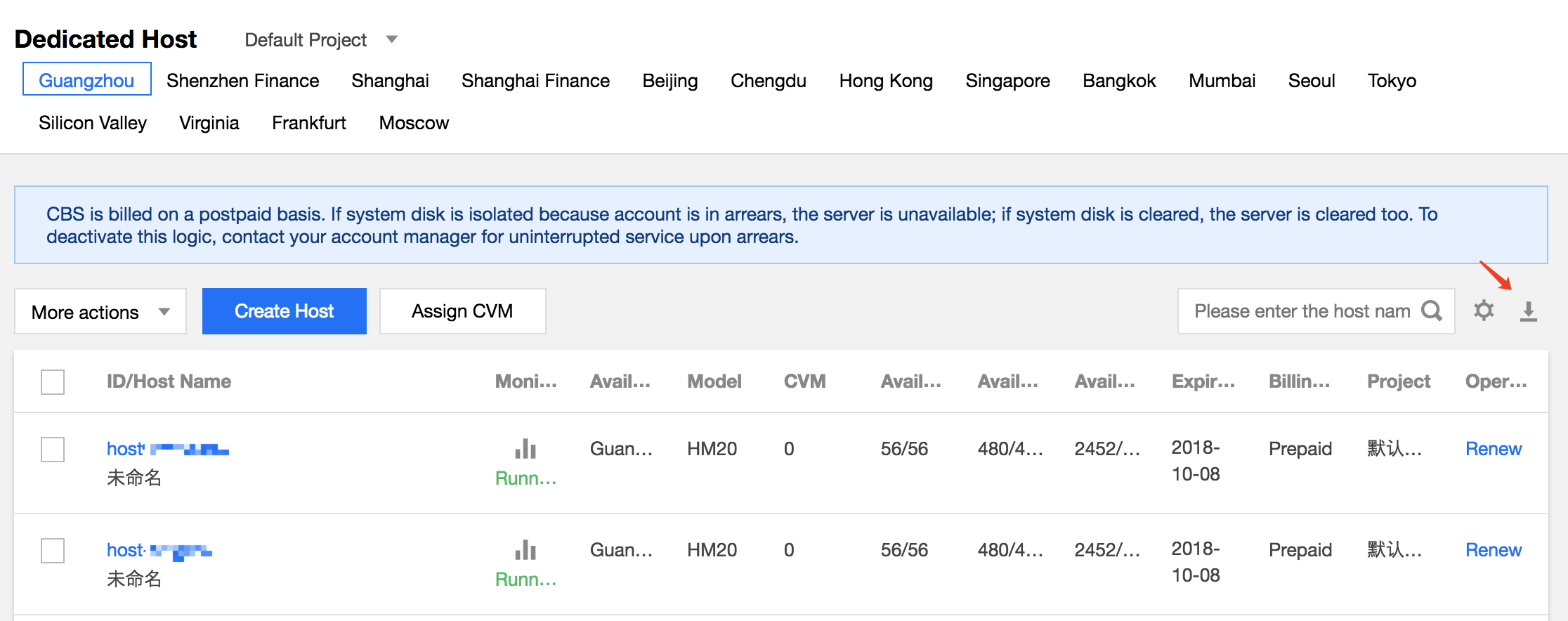Click the Create Host button
Screen dimensions: 1568x621
pos(284,311)
